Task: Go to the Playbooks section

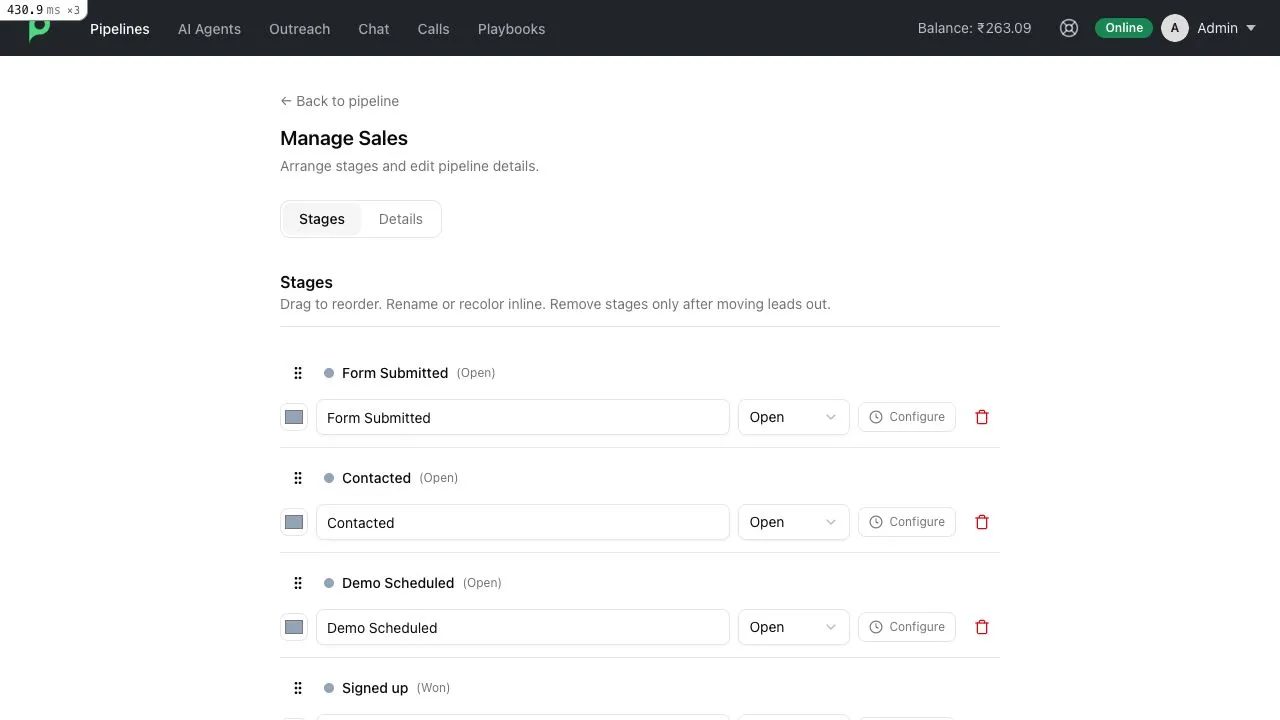Action: click(x=511, y=29)
